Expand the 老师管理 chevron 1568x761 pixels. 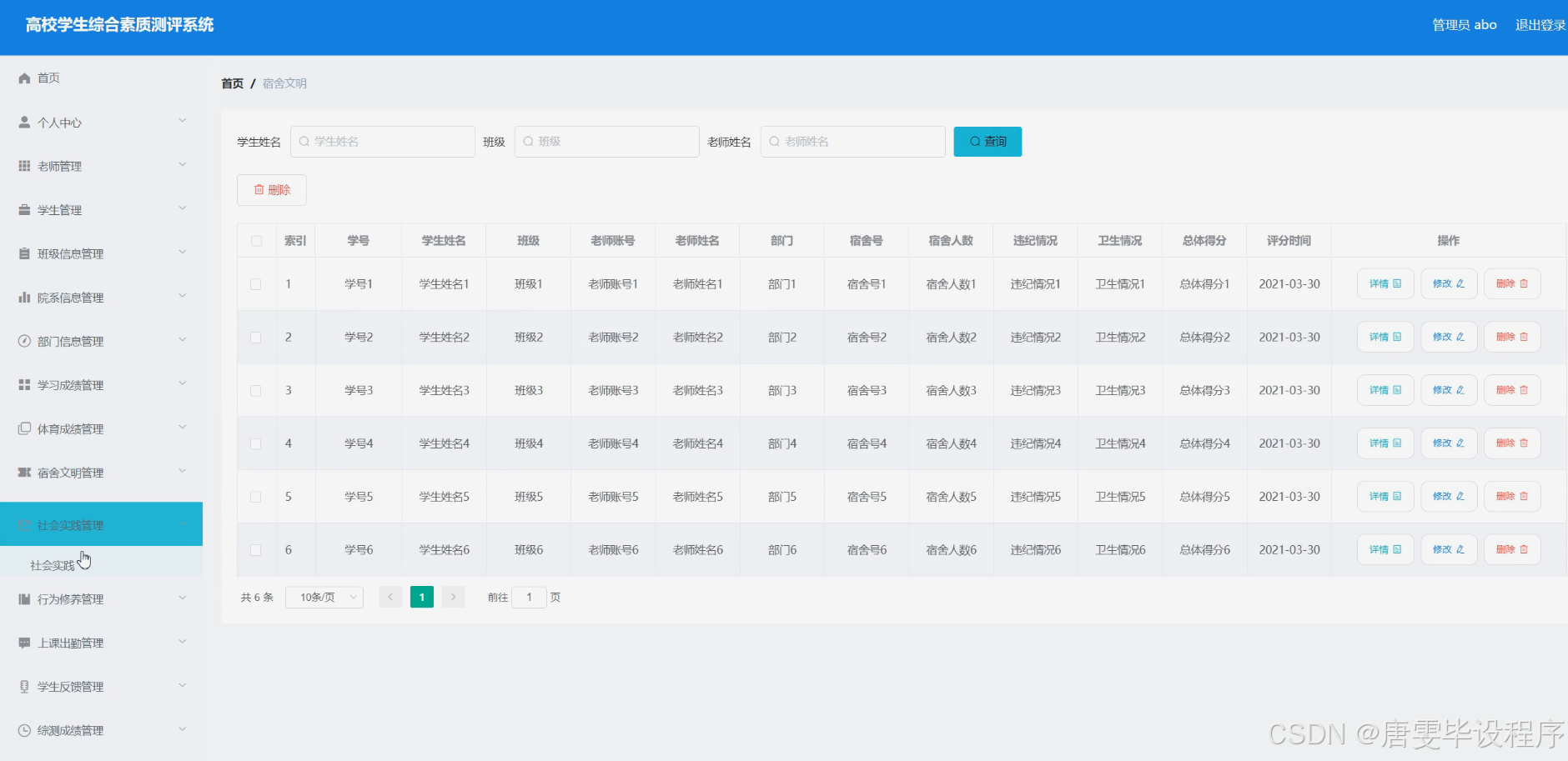tap(183, 165)
